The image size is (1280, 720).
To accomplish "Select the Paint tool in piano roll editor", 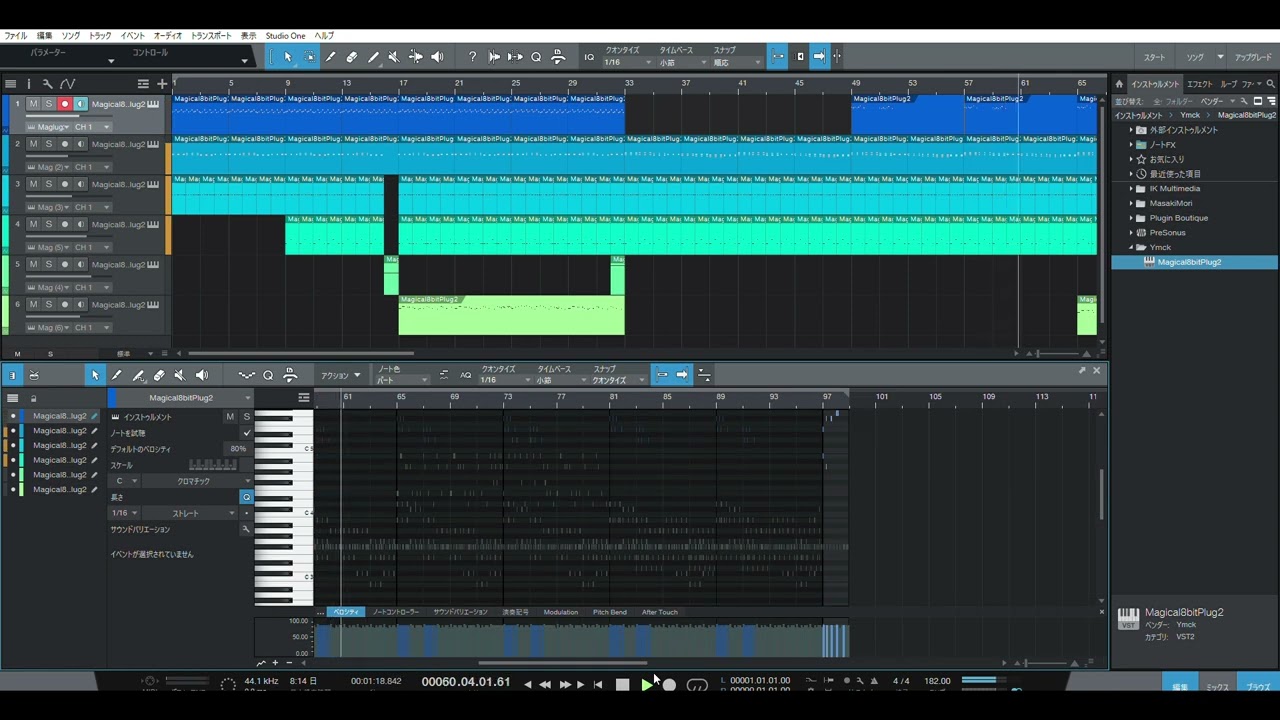I will [x=138, y=375].
